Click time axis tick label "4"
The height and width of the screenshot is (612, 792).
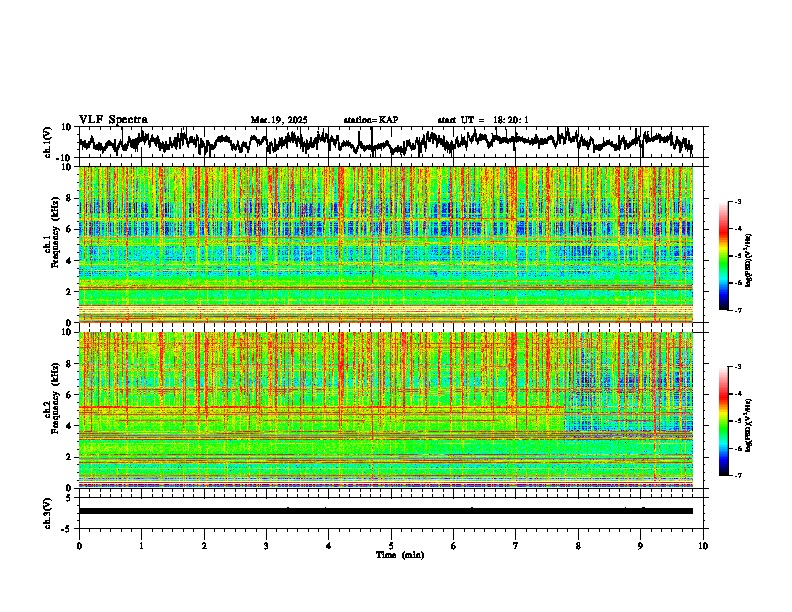(x=328, y=546)
